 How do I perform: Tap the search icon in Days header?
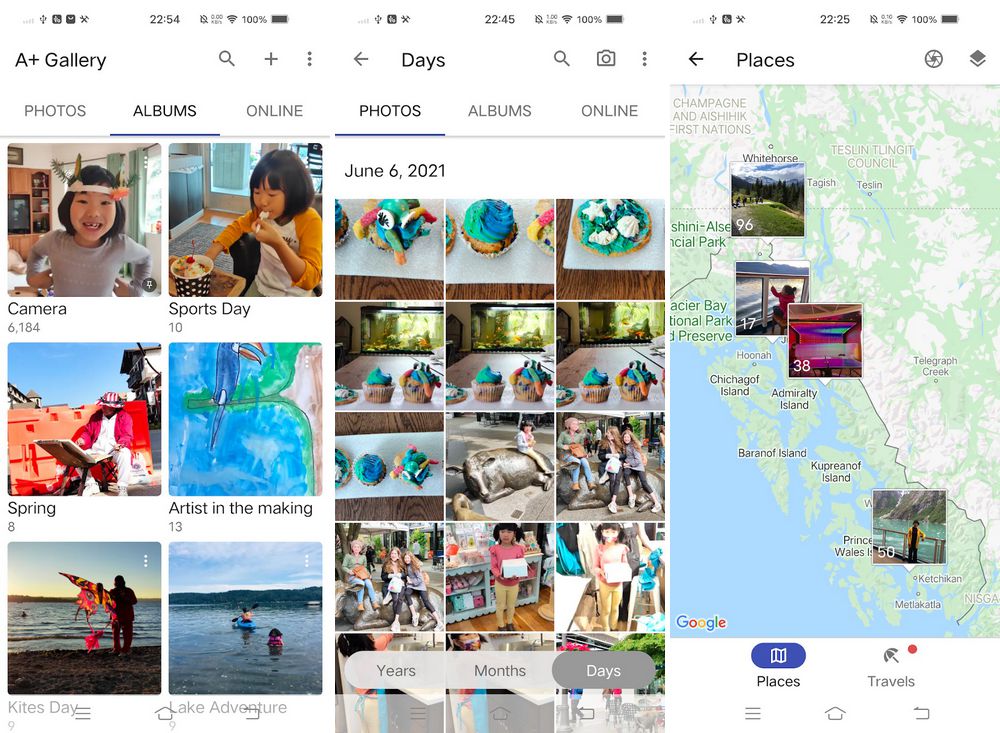pos(562,59)
